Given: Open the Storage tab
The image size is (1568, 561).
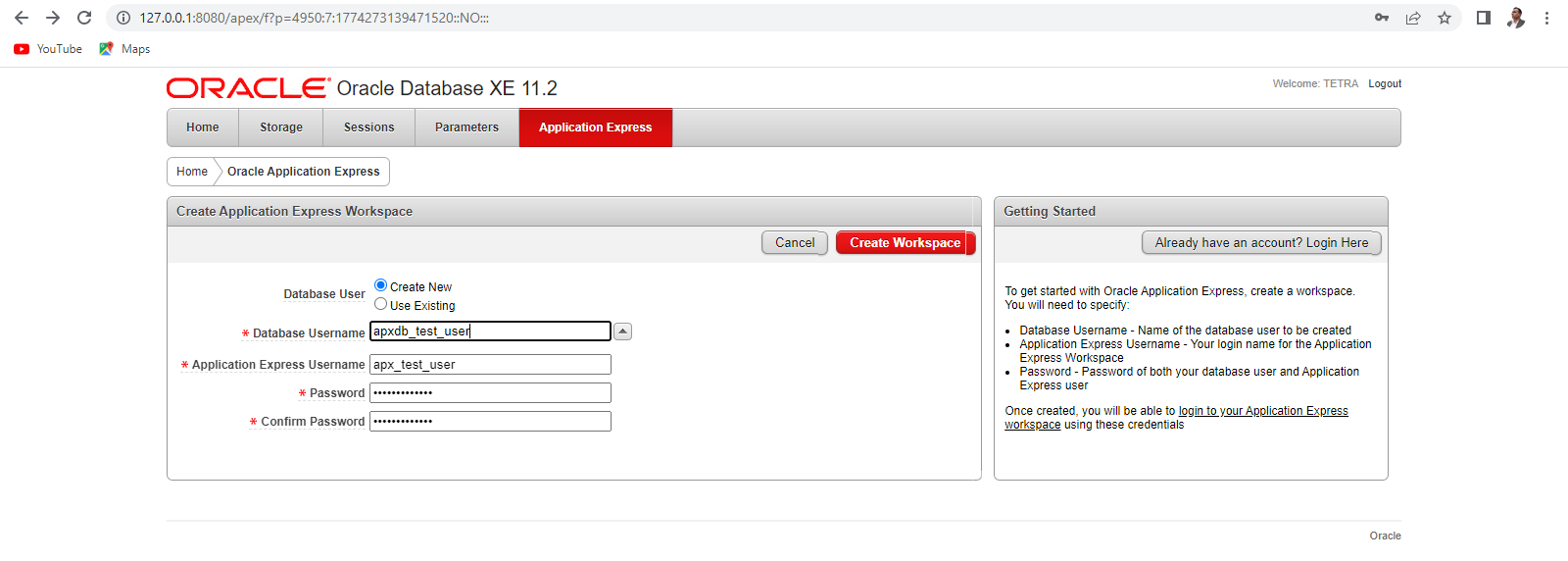Looking at the screenshot, I should point(281,127).
